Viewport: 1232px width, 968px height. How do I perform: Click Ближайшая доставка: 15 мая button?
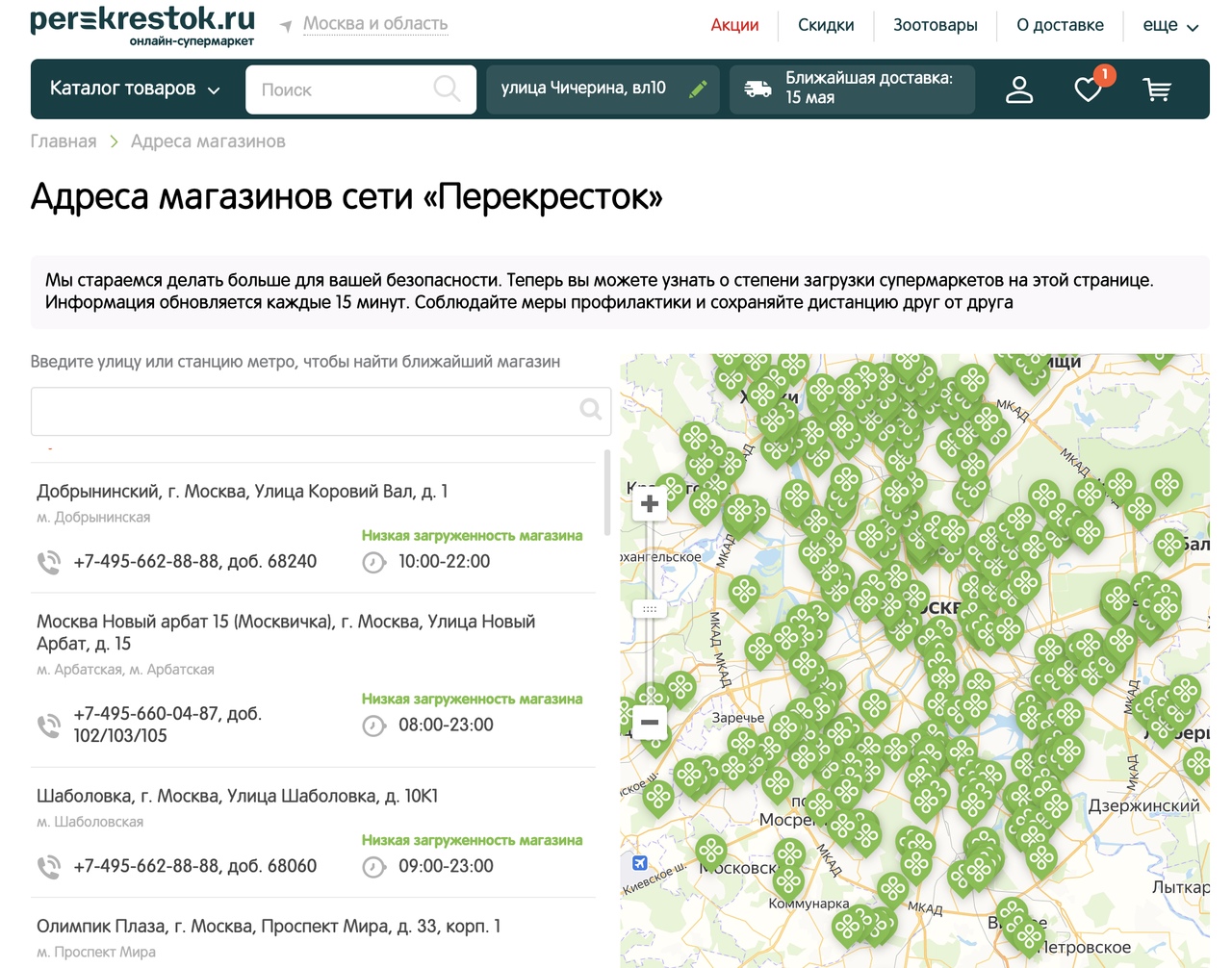(x=852, y=89)
